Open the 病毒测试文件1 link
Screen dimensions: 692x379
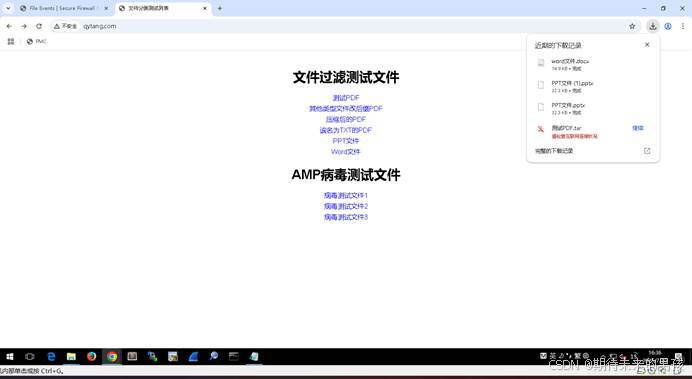pos(346,195)
